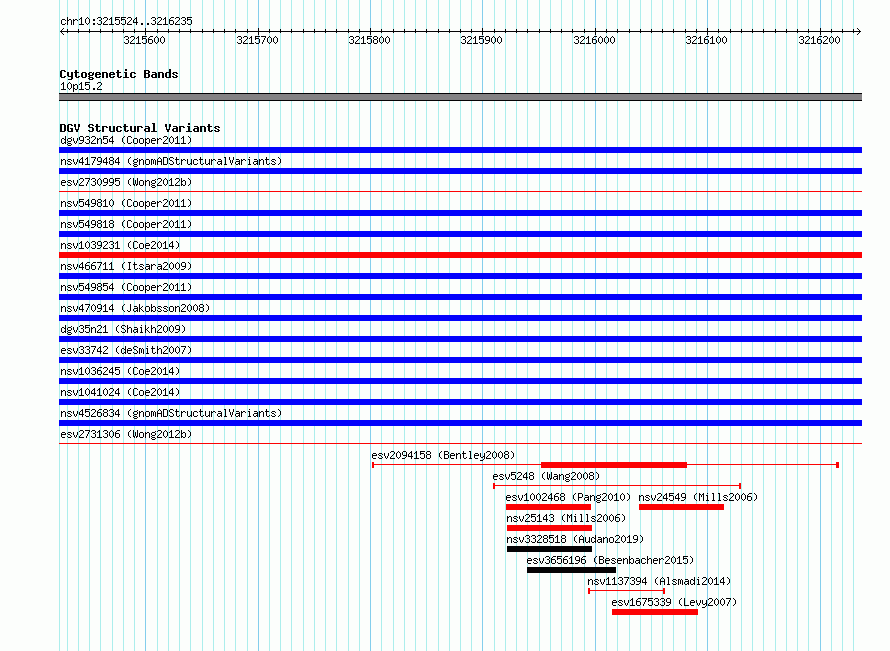Click ruler position 3215900
This screenshot has height=651, width=890.
481,40
